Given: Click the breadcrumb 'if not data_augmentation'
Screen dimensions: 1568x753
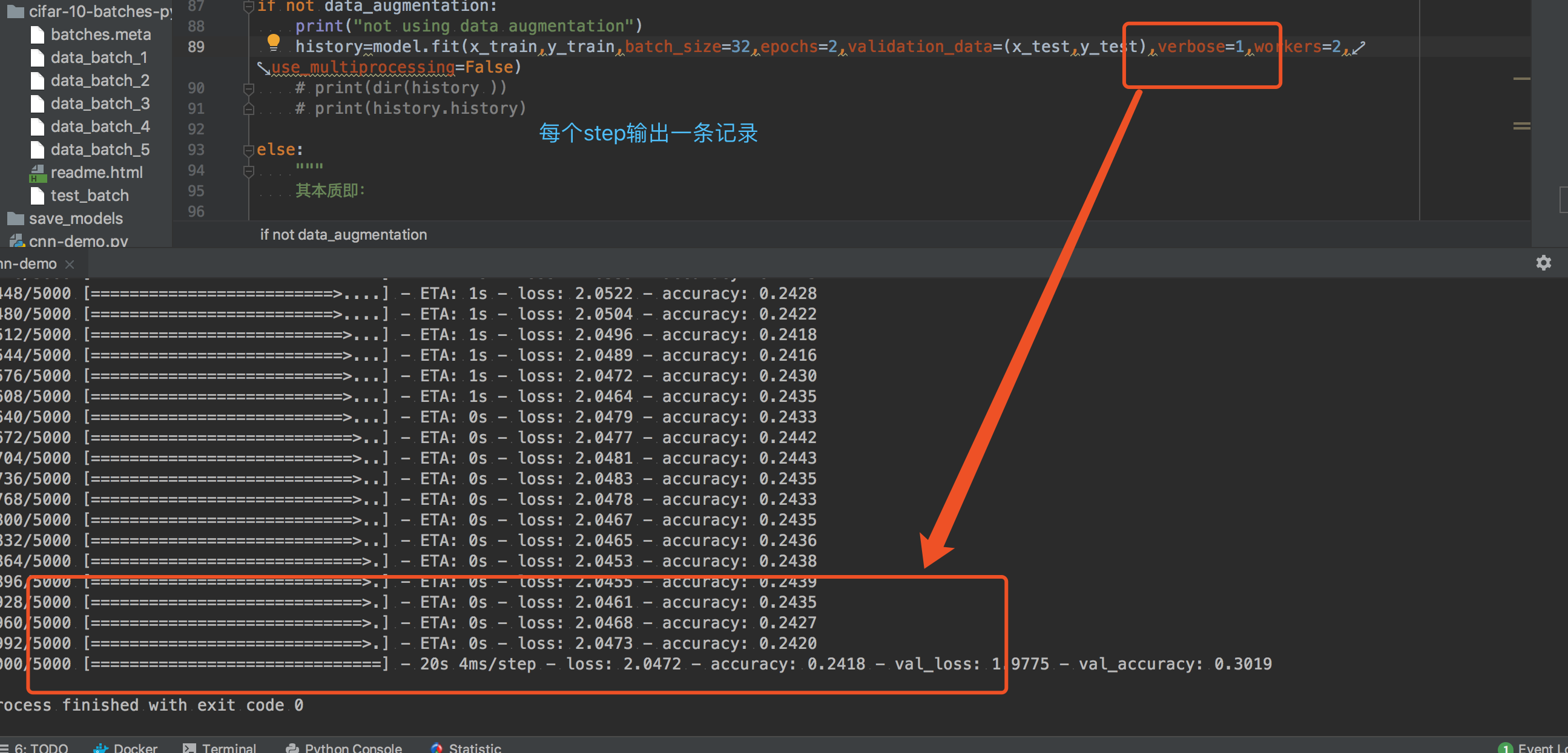Looking at the screenshot, I should (343, 235).
